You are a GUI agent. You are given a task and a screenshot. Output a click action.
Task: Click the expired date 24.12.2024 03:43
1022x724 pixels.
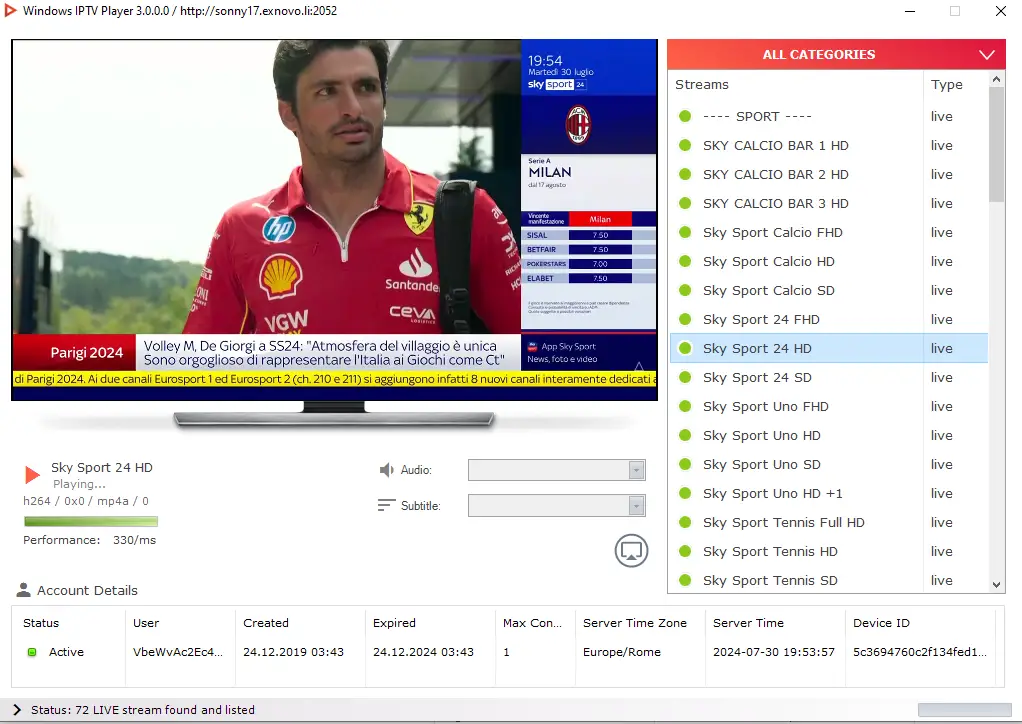coord(423,652)
